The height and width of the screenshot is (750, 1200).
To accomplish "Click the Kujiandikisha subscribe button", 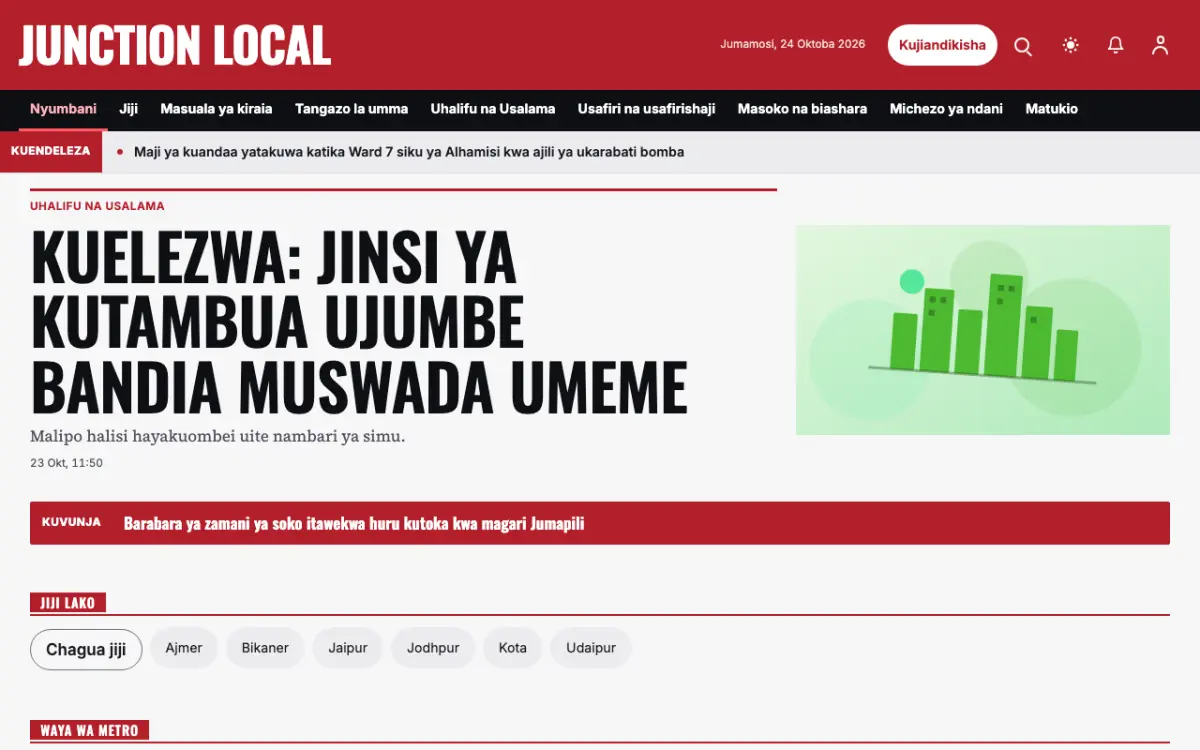I will (942, 45).
